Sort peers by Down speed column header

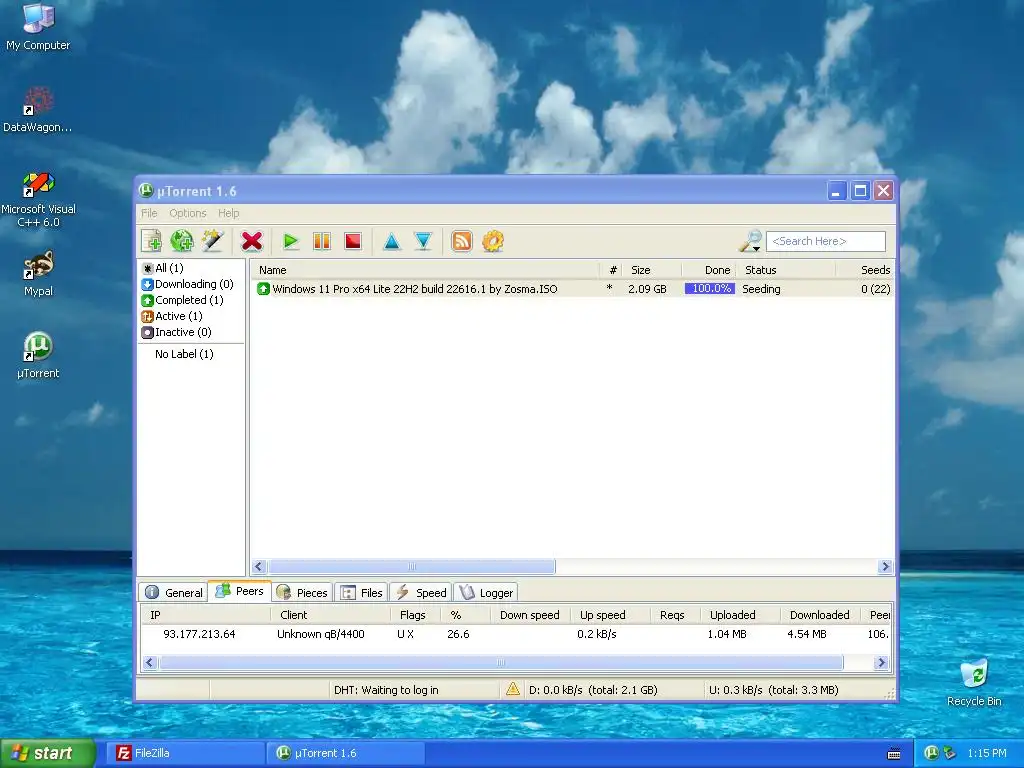pos(530,615)
